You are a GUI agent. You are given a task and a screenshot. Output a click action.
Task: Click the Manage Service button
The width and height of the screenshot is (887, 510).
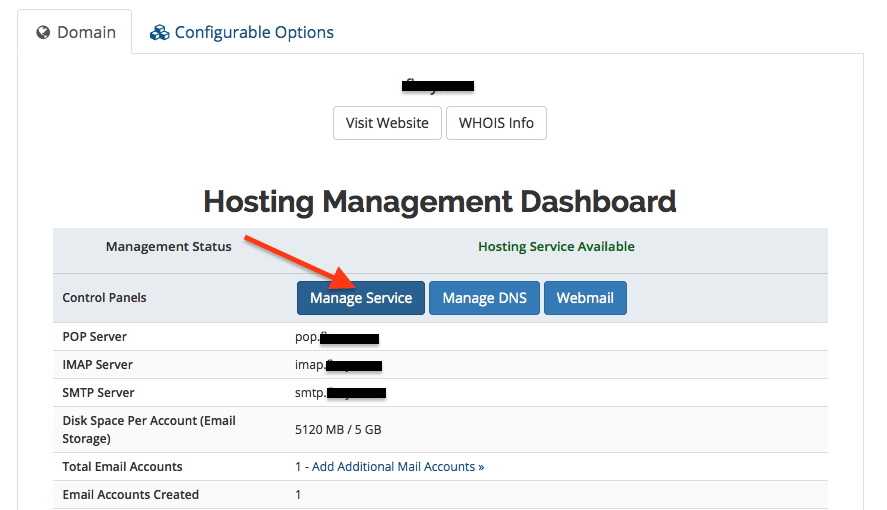tap(361, 298)
